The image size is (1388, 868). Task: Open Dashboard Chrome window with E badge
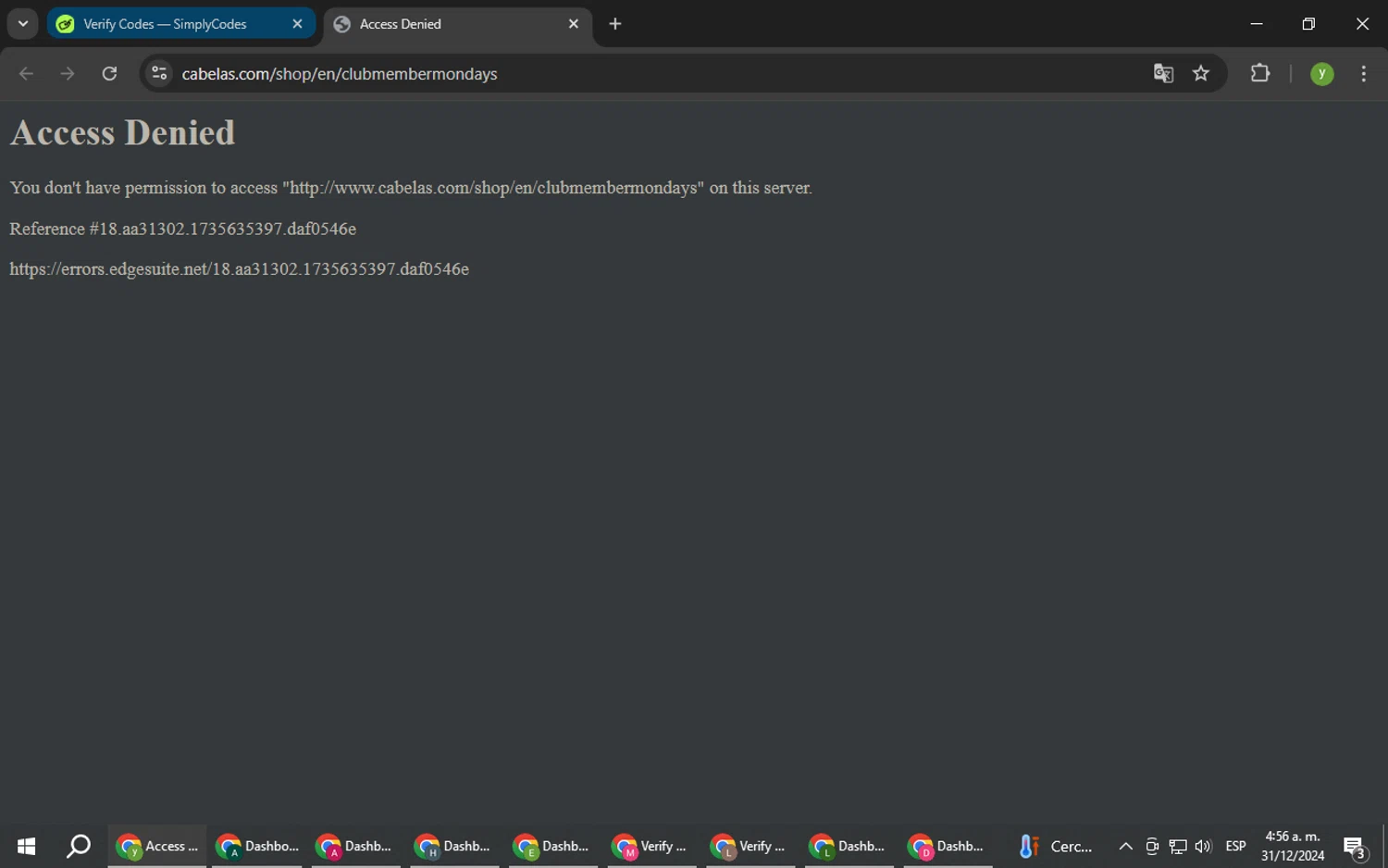tap(553, 846)
